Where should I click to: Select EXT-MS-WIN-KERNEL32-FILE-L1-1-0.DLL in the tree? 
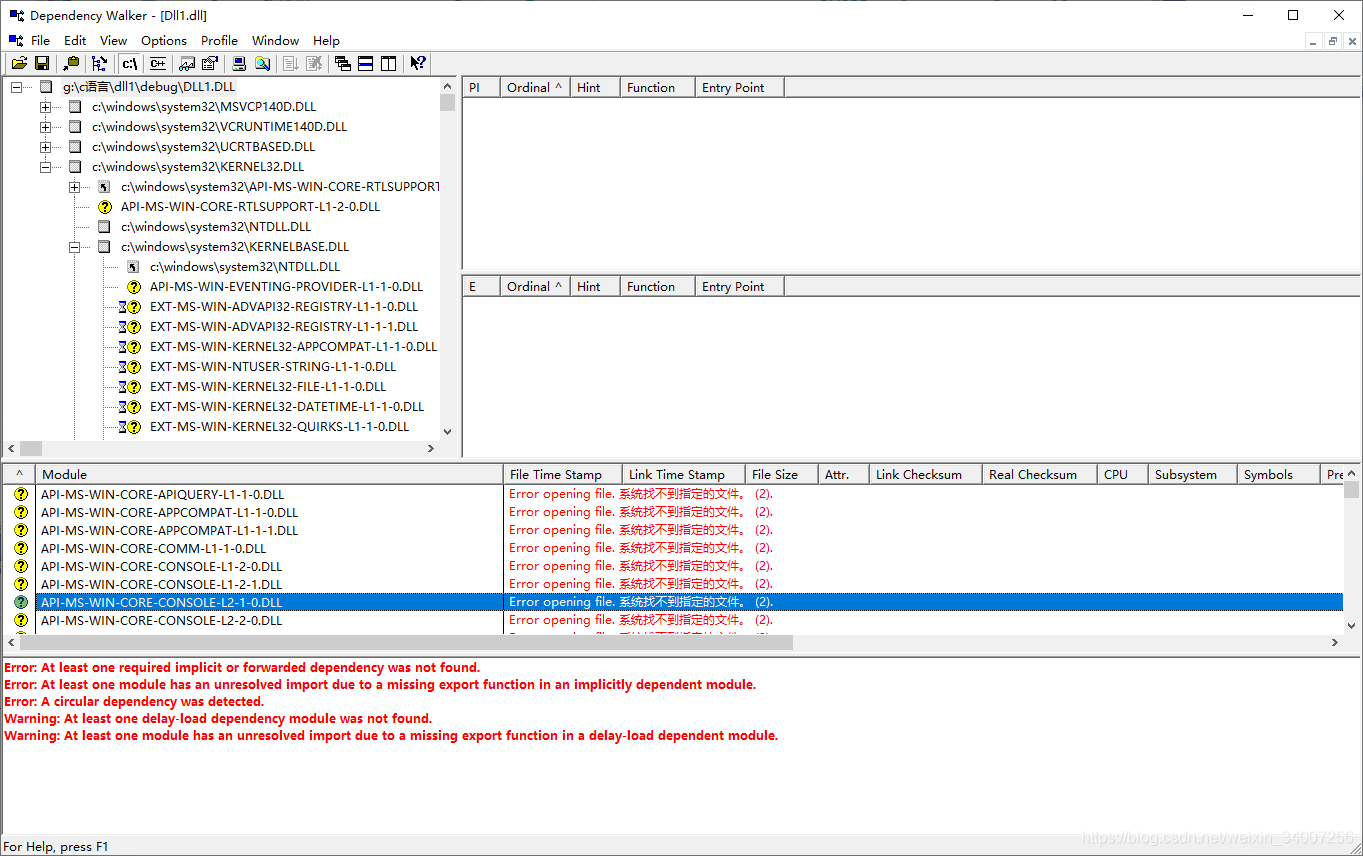pyautogui.click(x=268, y=387)
